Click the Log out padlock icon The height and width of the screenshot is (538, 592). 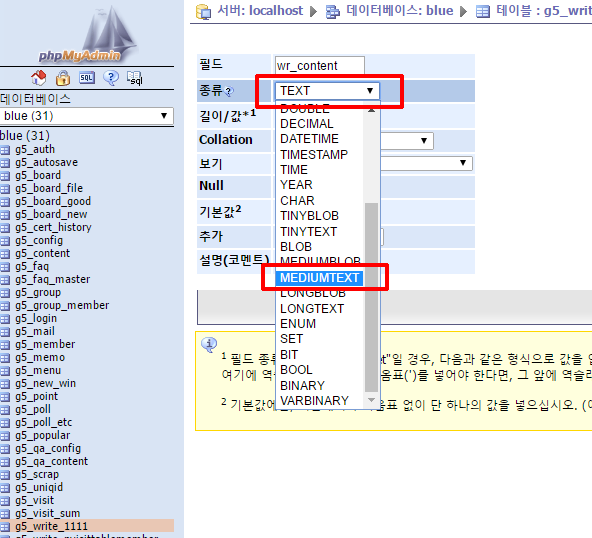(x=63, y=78)
